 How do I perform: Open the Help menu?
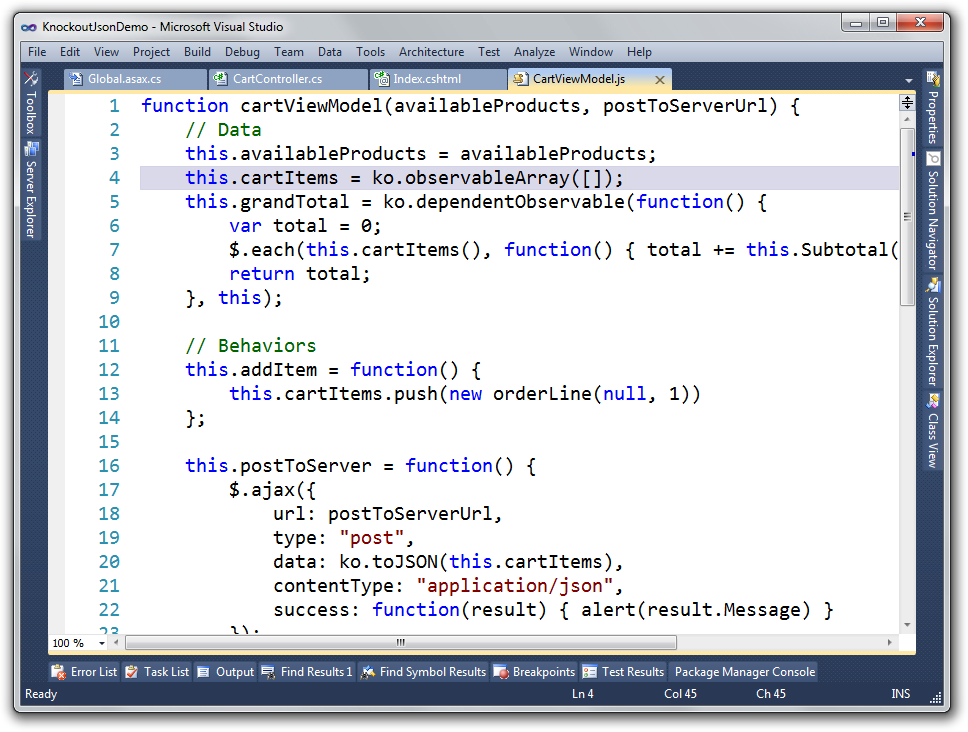tap(639, 52)
